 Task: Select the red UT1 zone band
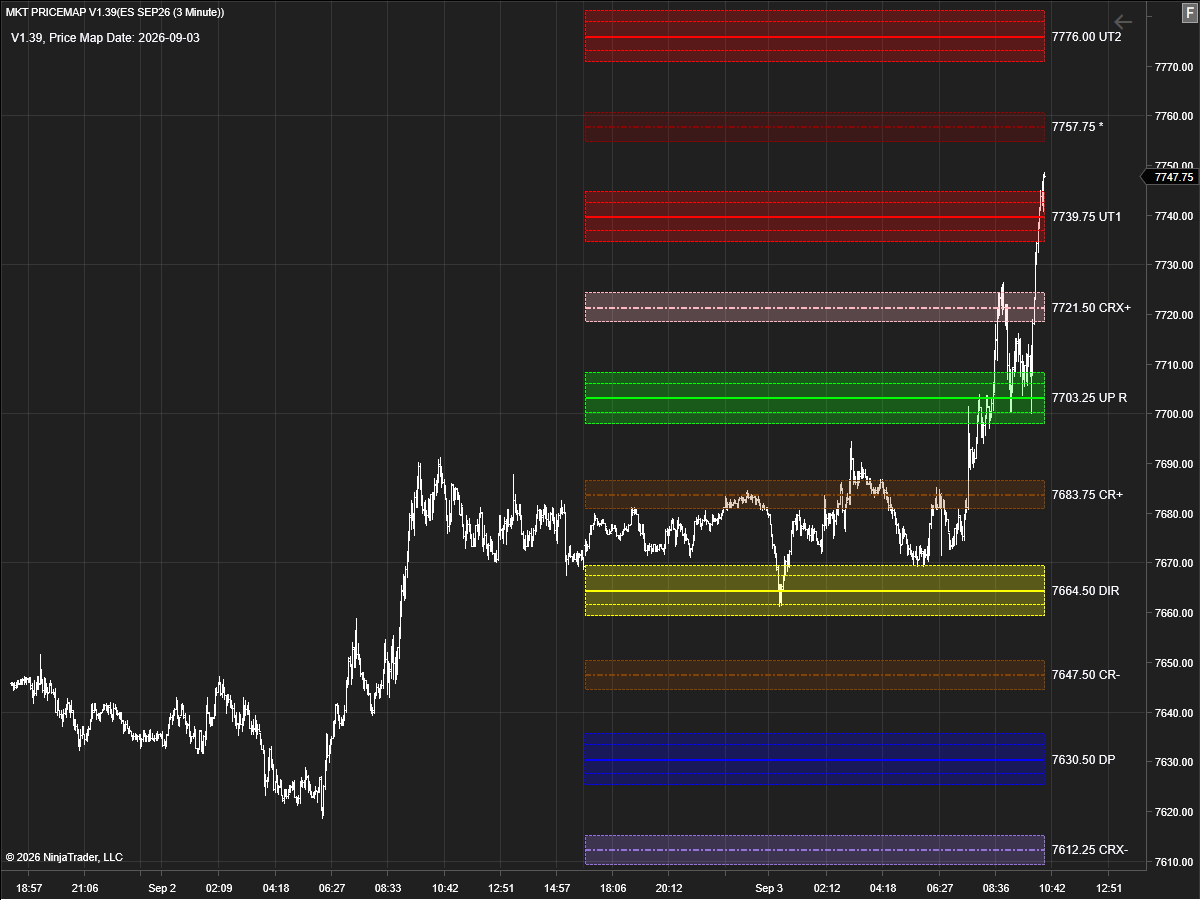[815, 217]
